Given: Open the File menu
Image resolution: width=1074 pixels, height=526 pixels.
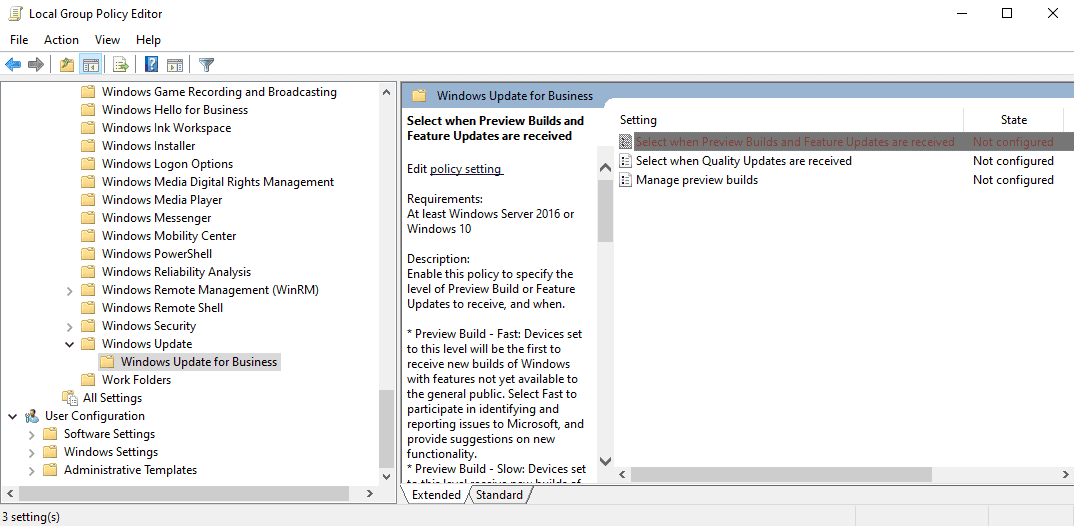Looking at the screenshot, I should click(x=19, y=40).
